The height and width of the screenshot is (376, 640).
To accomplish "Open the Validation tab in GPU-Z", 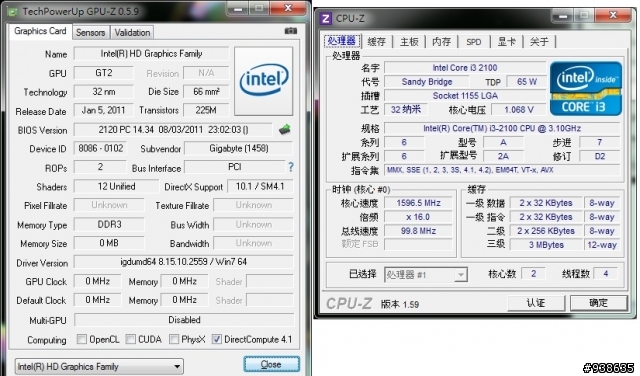I will (x=132, y=33).
